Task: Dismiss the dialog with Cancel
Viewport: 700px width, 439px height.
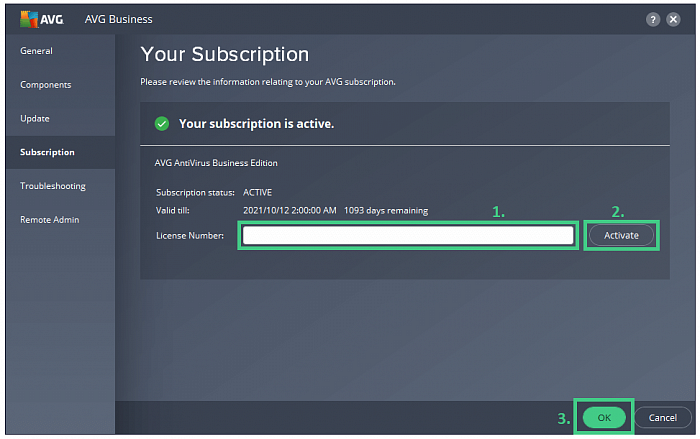Action: (662, 417)
